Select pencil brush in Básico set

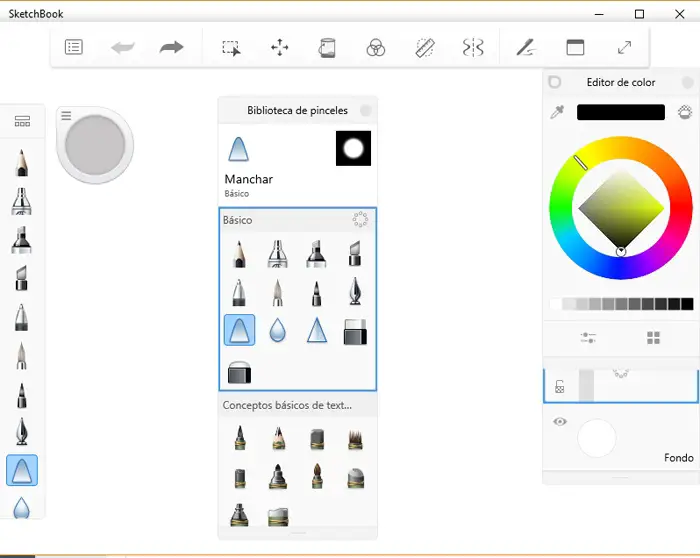click(x=239, y=254)
